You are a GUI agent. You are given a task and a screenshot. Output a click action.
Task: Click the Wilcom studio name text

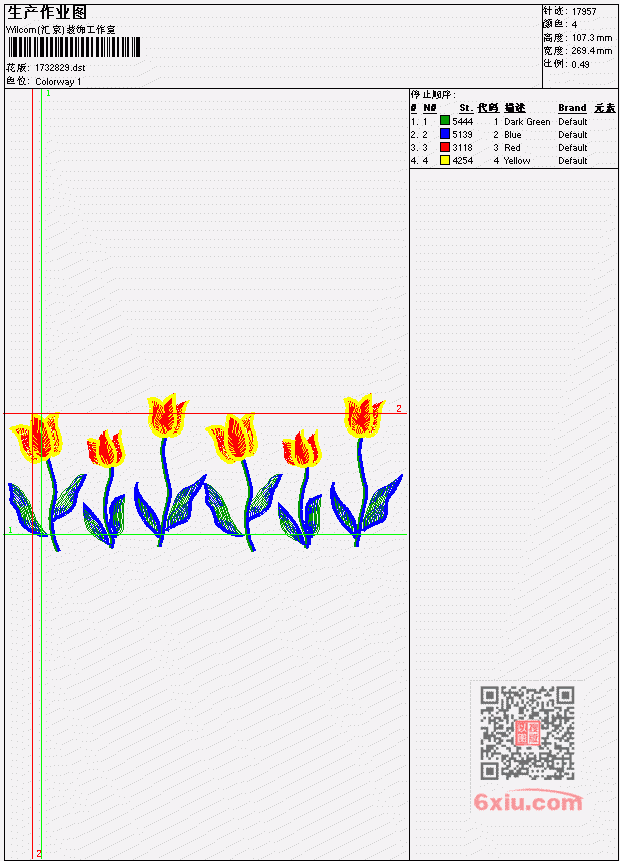pyautogui.click(x=60, y=30)
